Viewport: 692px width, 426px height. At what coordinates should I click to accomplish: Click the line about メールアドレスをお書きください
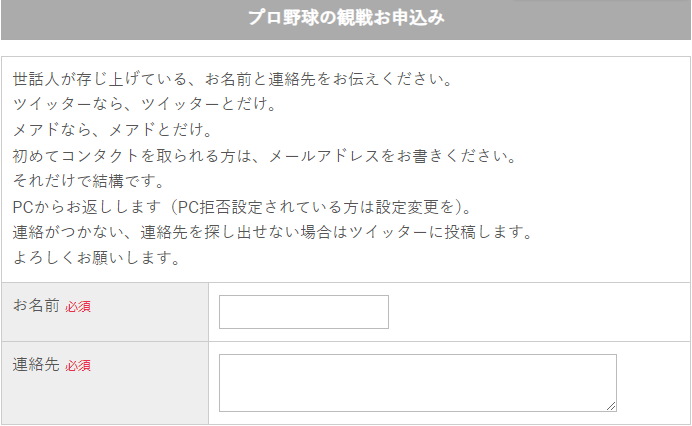264,155
